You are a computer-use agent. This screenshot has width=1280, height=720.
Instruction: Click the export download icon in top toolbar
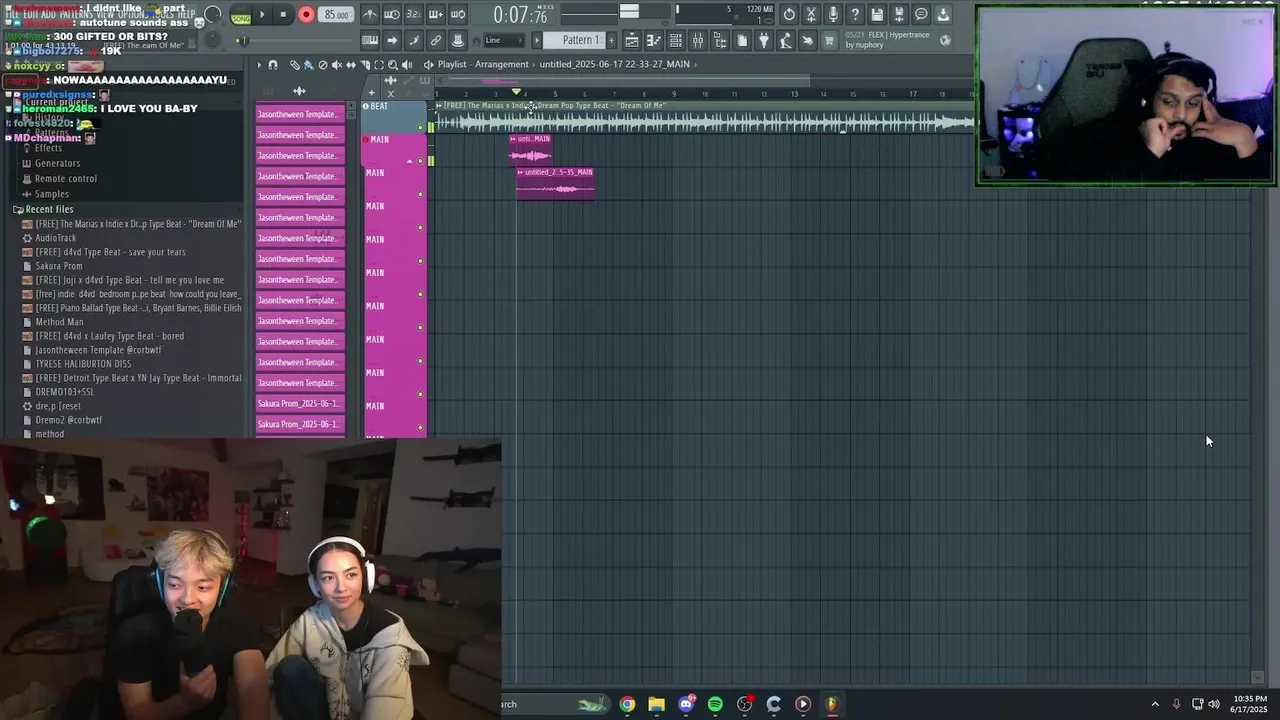coord(943,15)
